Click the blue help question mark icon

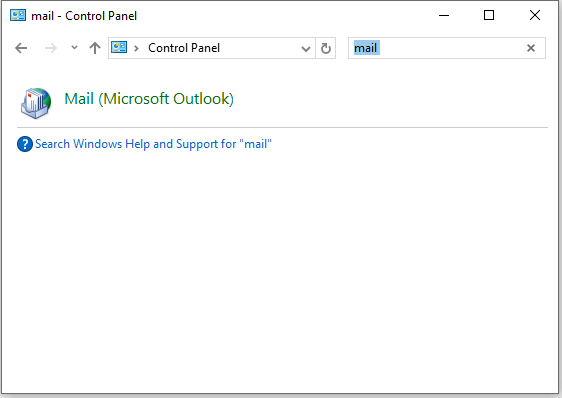point(25,144)
